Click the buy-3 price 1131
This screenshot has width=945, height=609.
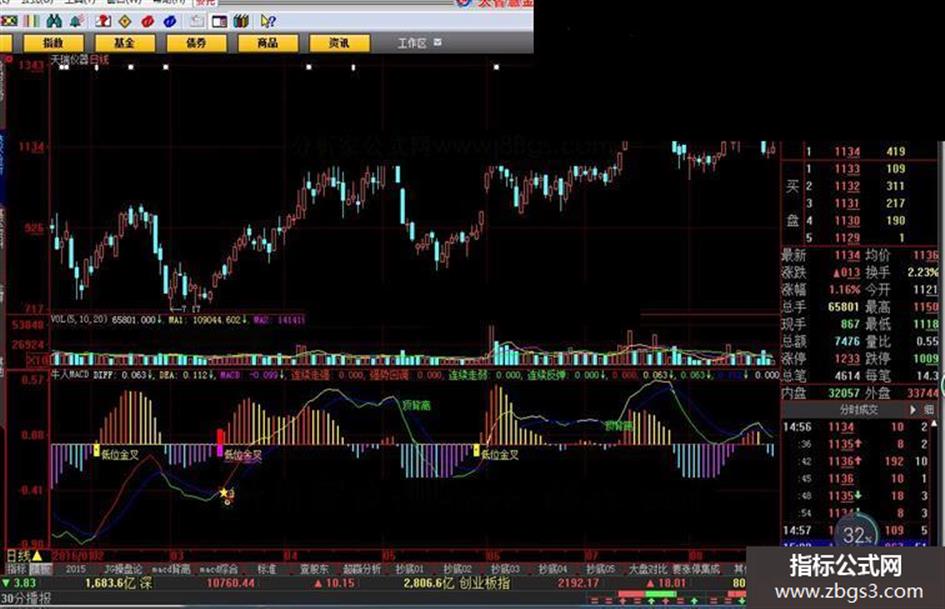(847, 204)
